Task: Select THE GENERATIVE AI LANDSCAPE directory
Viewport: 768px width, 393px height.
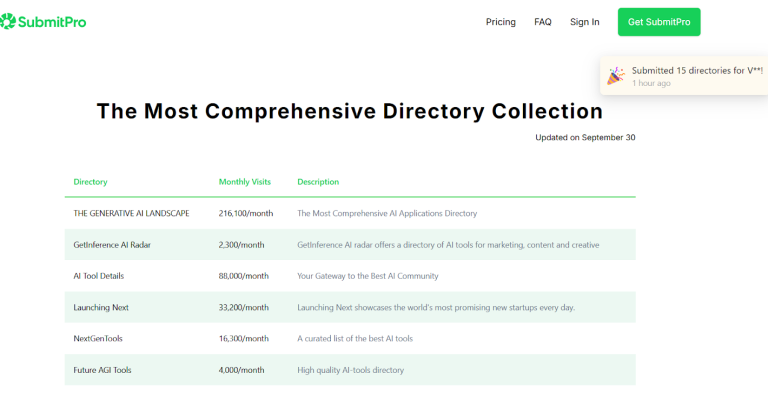Action: point(131,214)
